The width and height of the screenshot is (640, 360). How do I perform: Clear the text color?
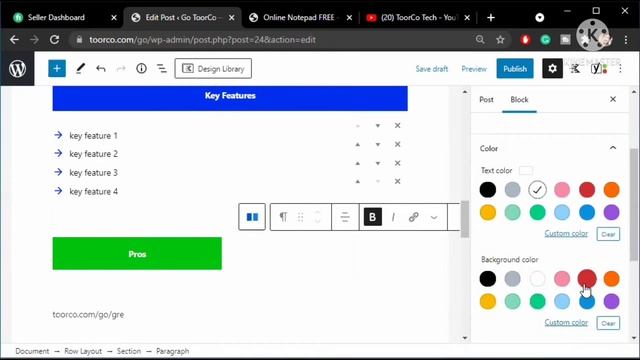608,234
